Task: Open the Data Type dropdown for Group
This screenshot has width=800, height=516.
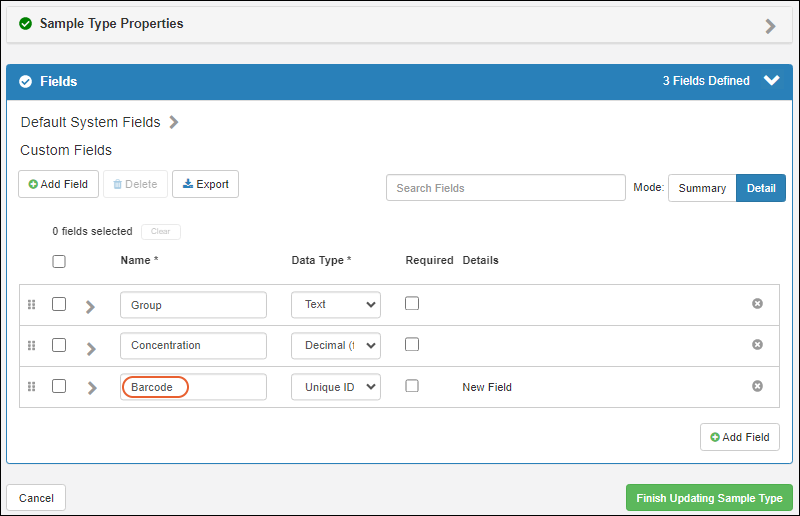Action: pos(335,305)
